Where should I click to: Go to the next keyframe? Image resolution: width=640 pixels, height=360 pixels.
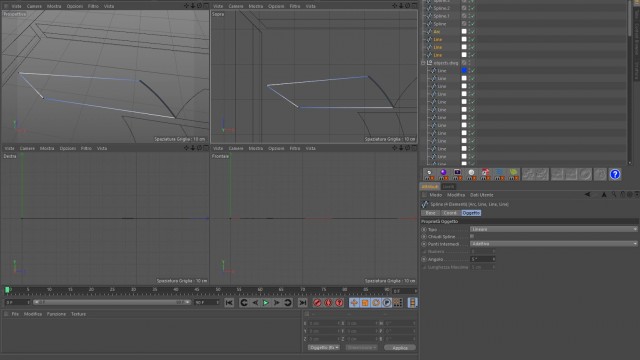(x=288, y=302)
